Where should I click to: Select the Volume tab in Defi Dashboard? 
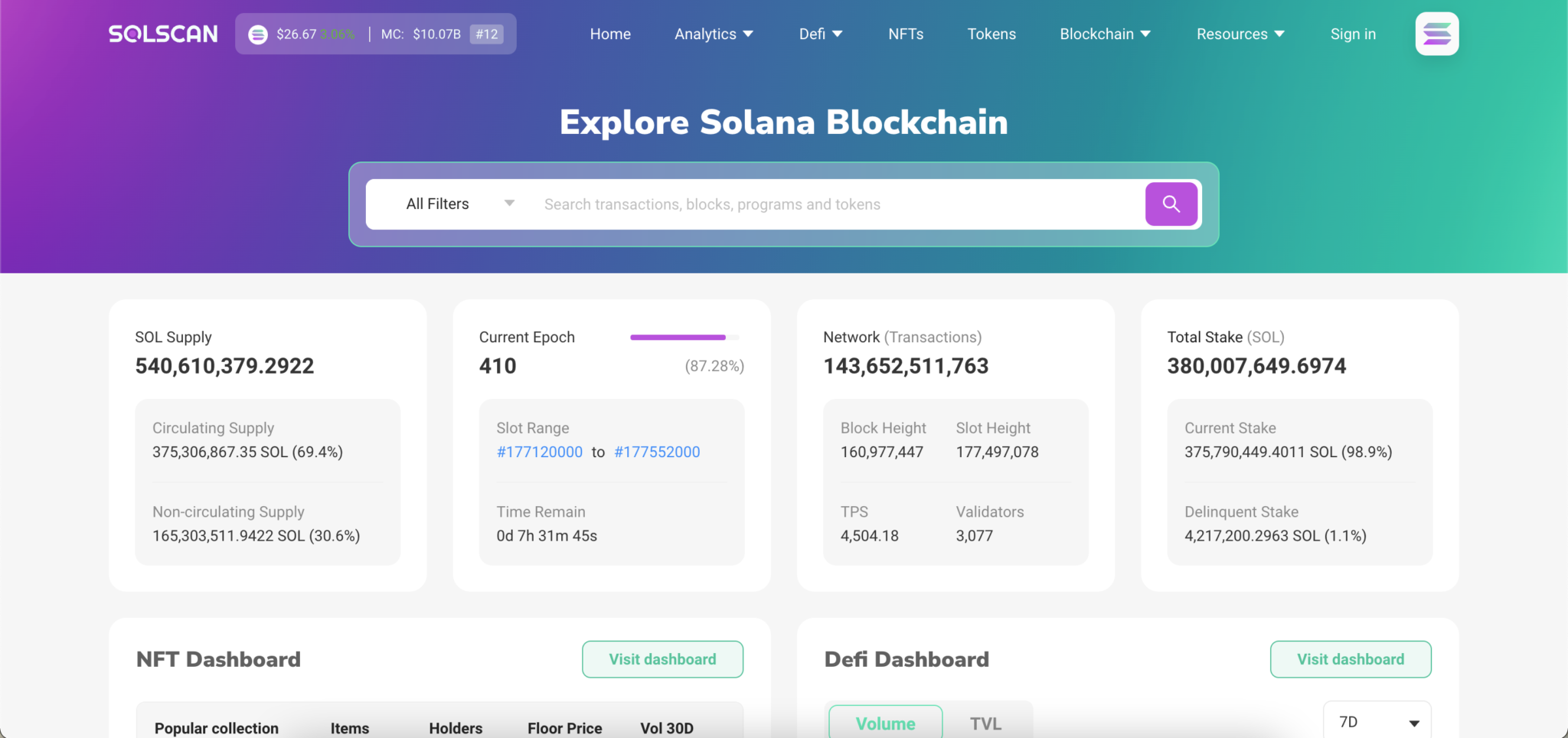pyautogui.click(x=884, y=723)
